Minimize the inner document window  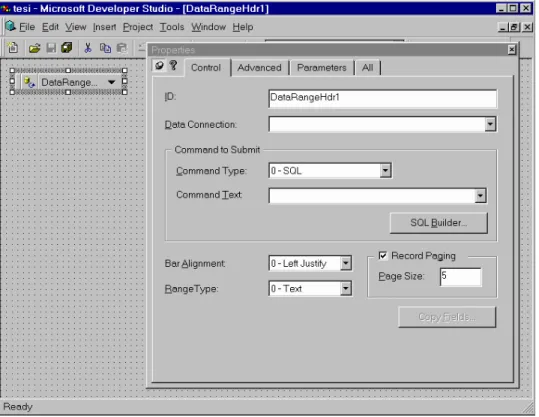tap(503, 27)
